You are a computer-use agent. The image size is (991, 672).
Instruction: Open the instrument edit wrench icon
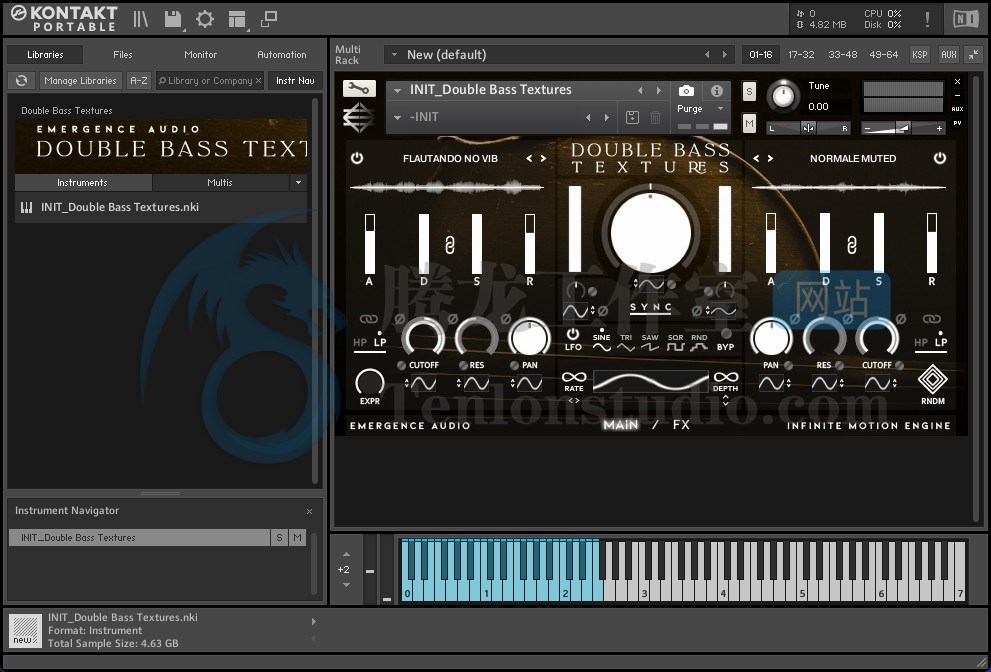[x=359, y=89]
